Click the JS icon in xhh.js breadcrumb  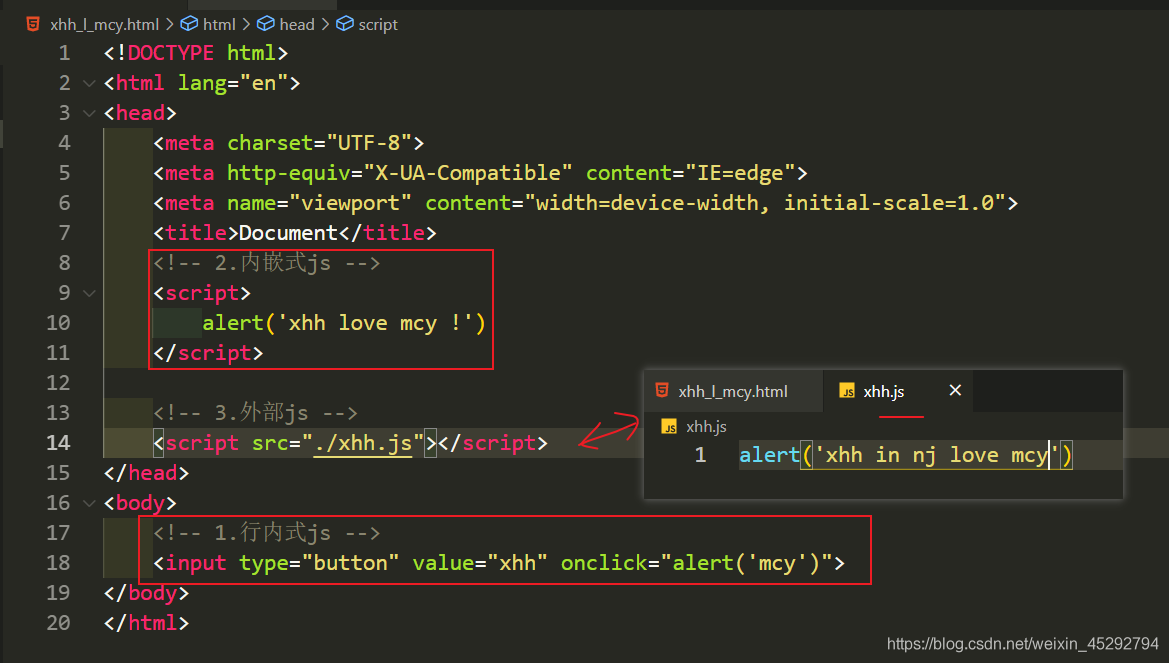pyautogui.click(x=669, y=427)
